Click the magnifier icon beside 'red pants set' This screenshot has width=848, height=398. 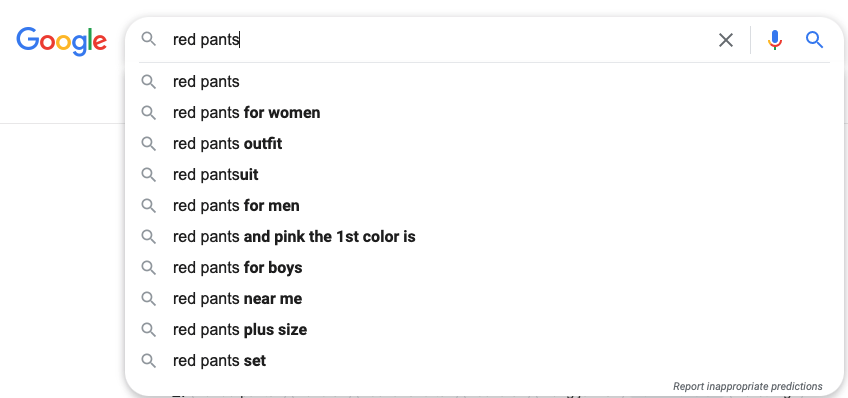click(149, 361)
